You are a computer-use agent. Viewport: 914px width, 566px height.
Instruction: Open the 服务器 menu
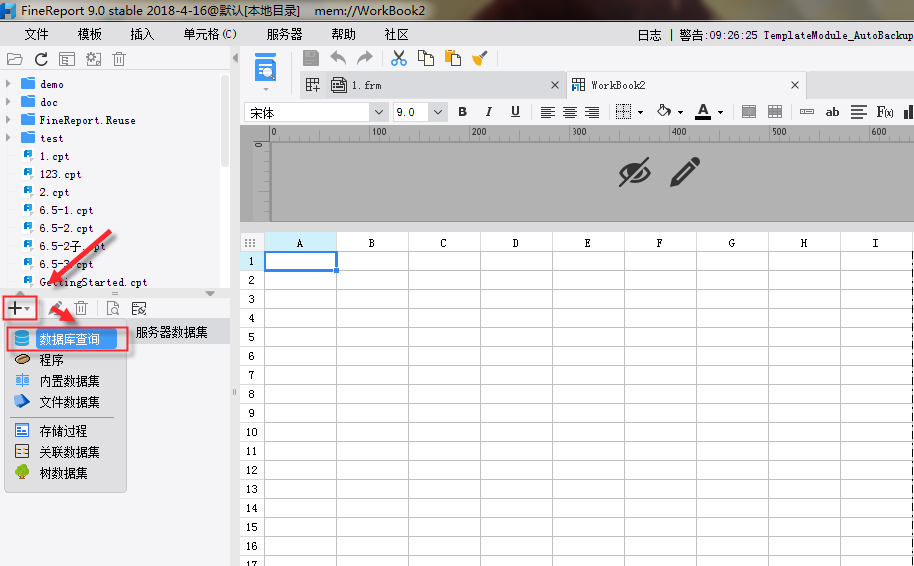point(284,35)
